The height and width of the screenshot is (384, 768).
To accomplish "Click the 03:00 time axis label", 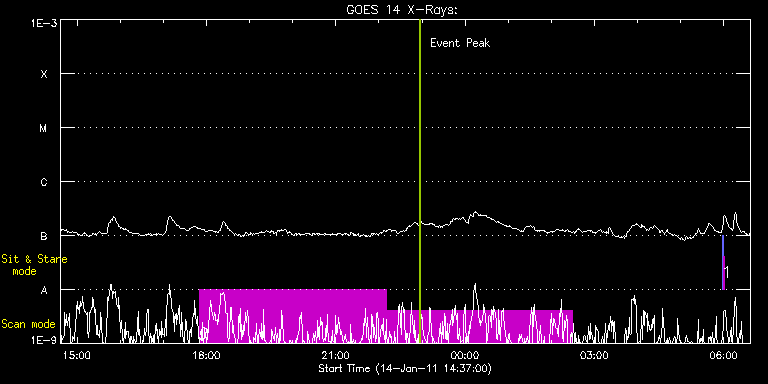I will 595,356.
